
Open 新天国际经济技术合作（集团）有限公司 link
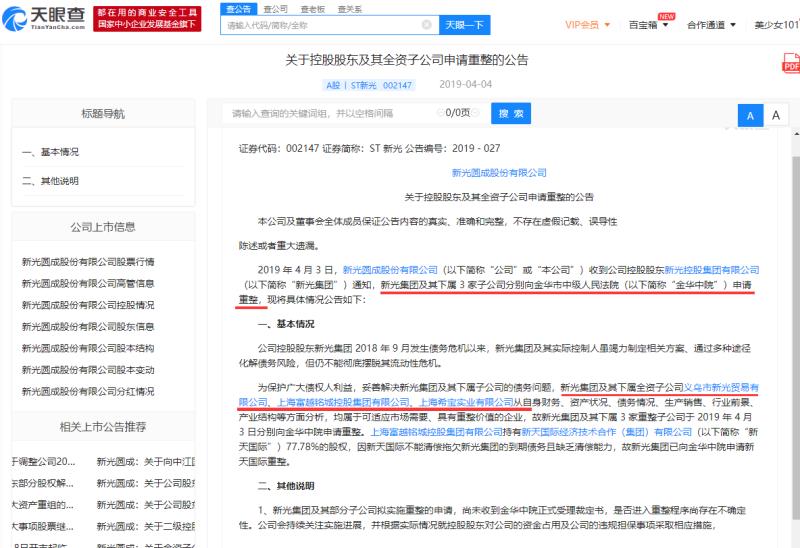coord(606,432)
